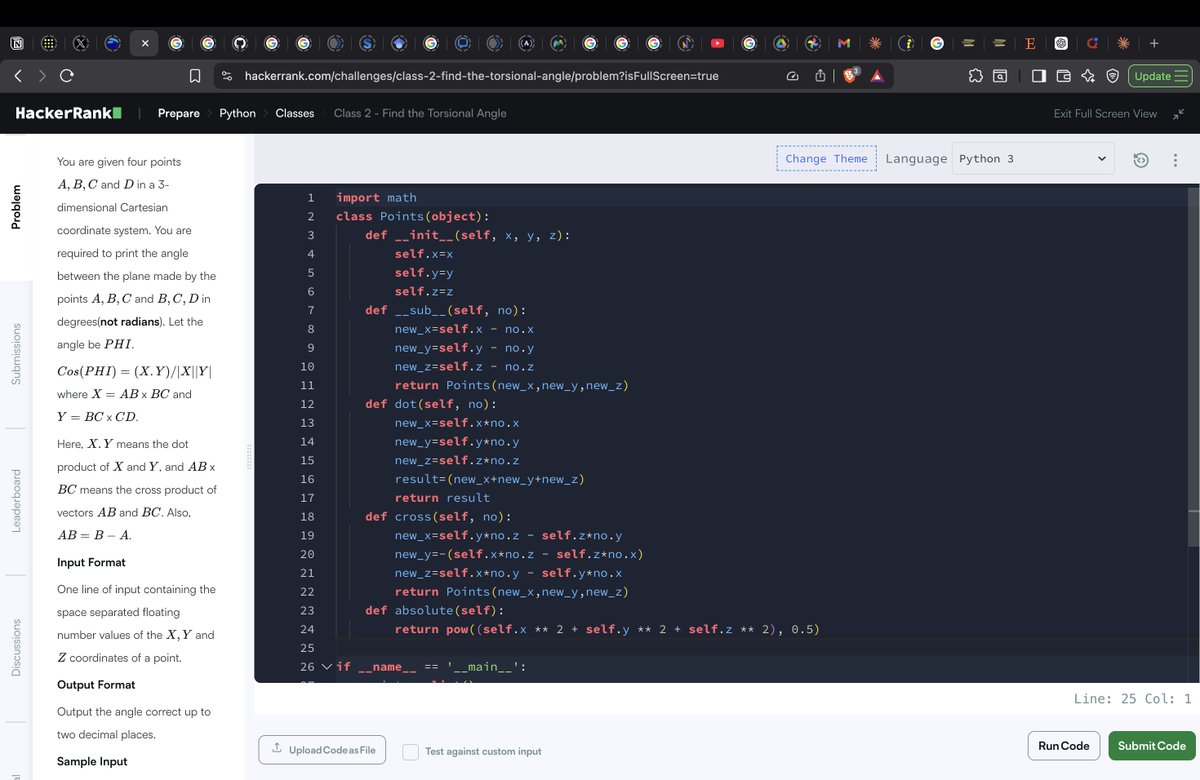The image size is (1200, 780).
Task: Enable Test against custom input checkbox
Action: click(410, 751)
